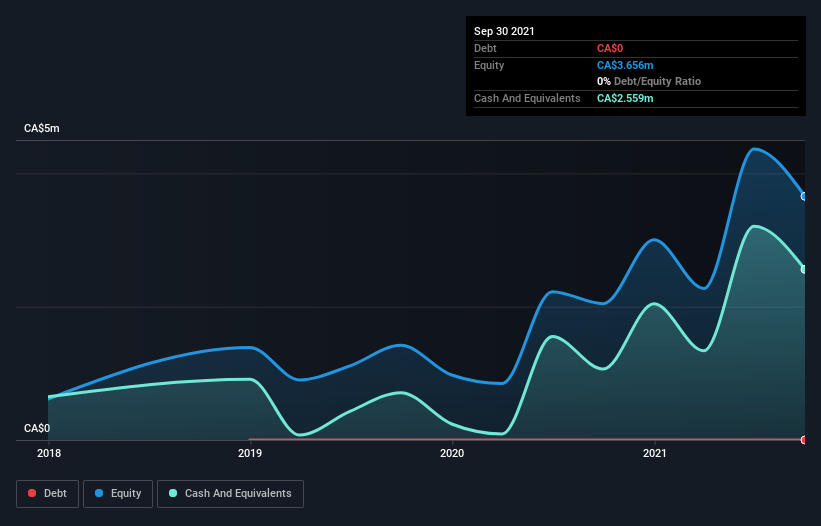Click the 0% Debt/Equity Ratio text
Viewport: 821px width, 526px height.
click(x=649, y=81)
